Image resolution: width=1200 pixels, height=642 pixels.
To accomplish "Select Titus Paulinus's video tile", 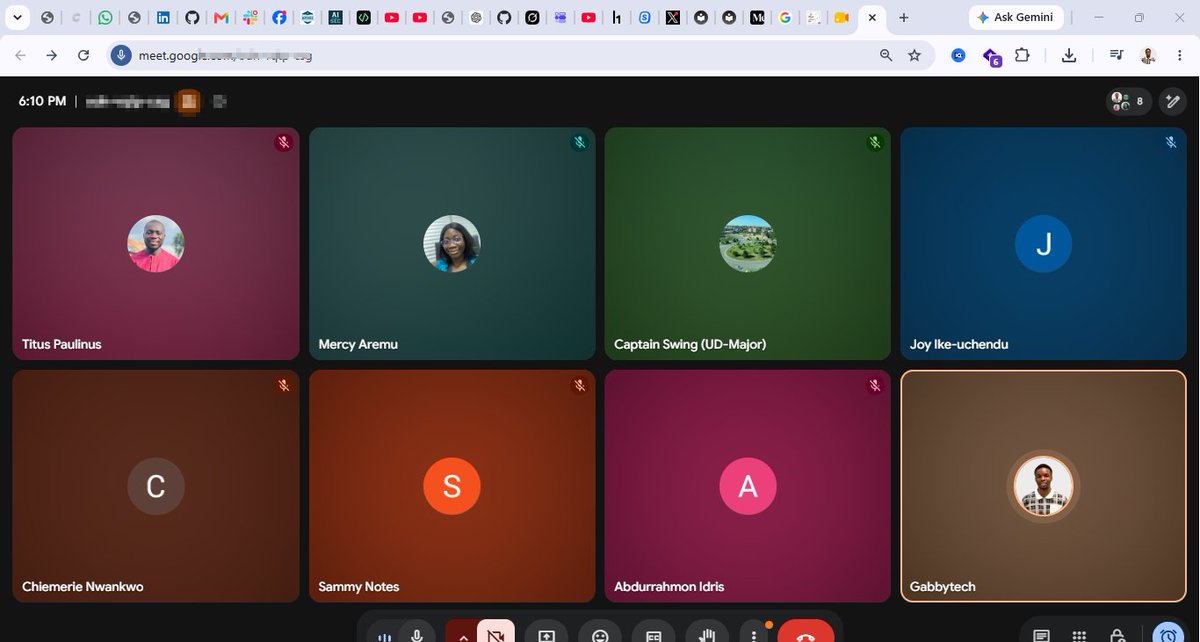I will pos(156,243).
